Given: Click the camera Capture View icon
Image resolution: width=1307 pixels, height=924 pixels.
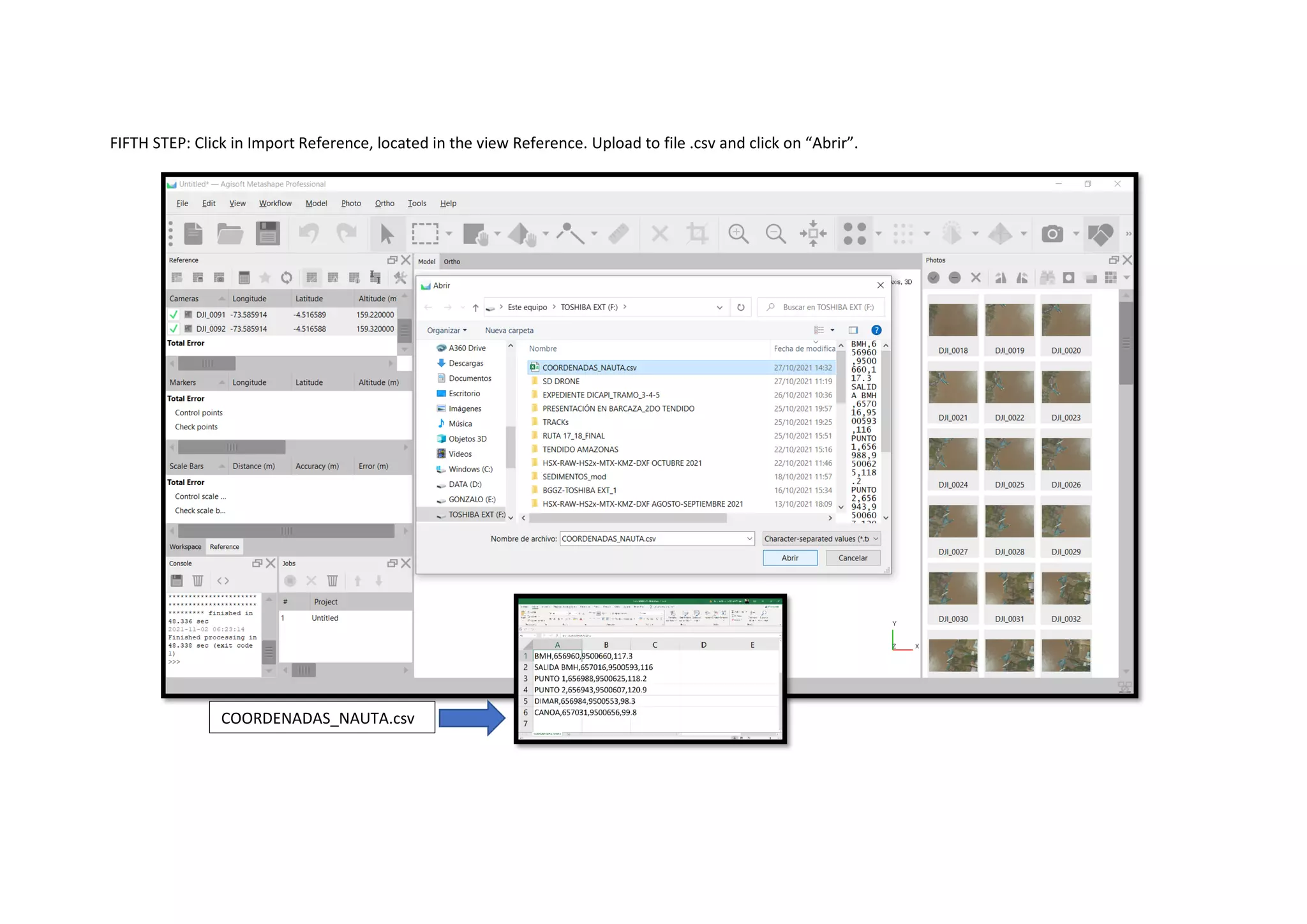Looking at the screenshot, I should point(1052,234).
